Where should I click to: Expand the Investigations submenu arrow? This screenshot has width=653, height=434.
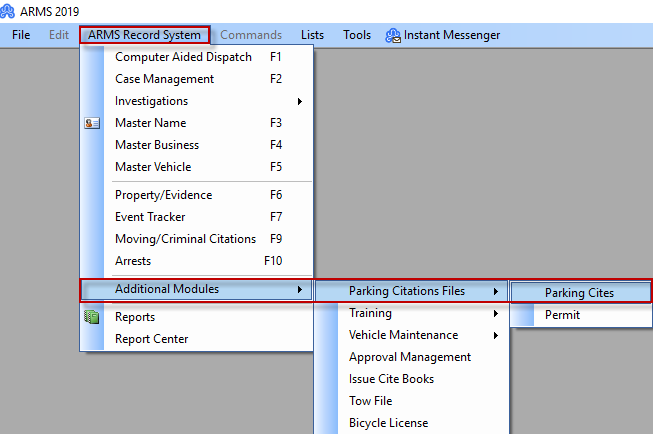pyautogui.click(x=300, y=101)
